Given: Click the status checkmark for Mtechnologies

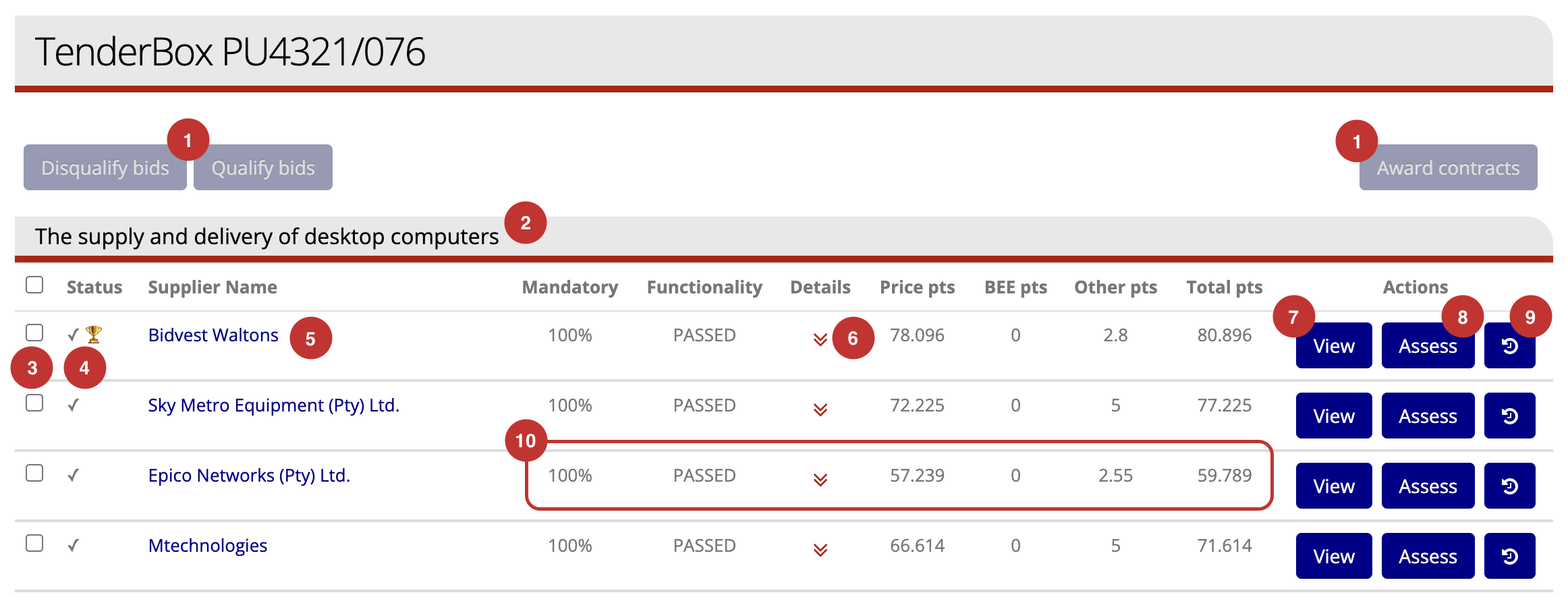Looking at the screenshot, I should click(74, 546).
